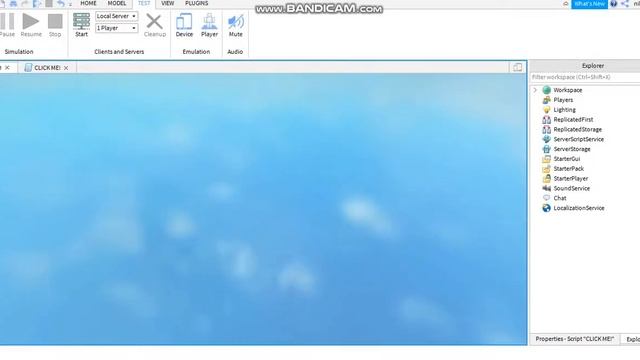Select the ServerScriptService icon

[x=546, y=139]
